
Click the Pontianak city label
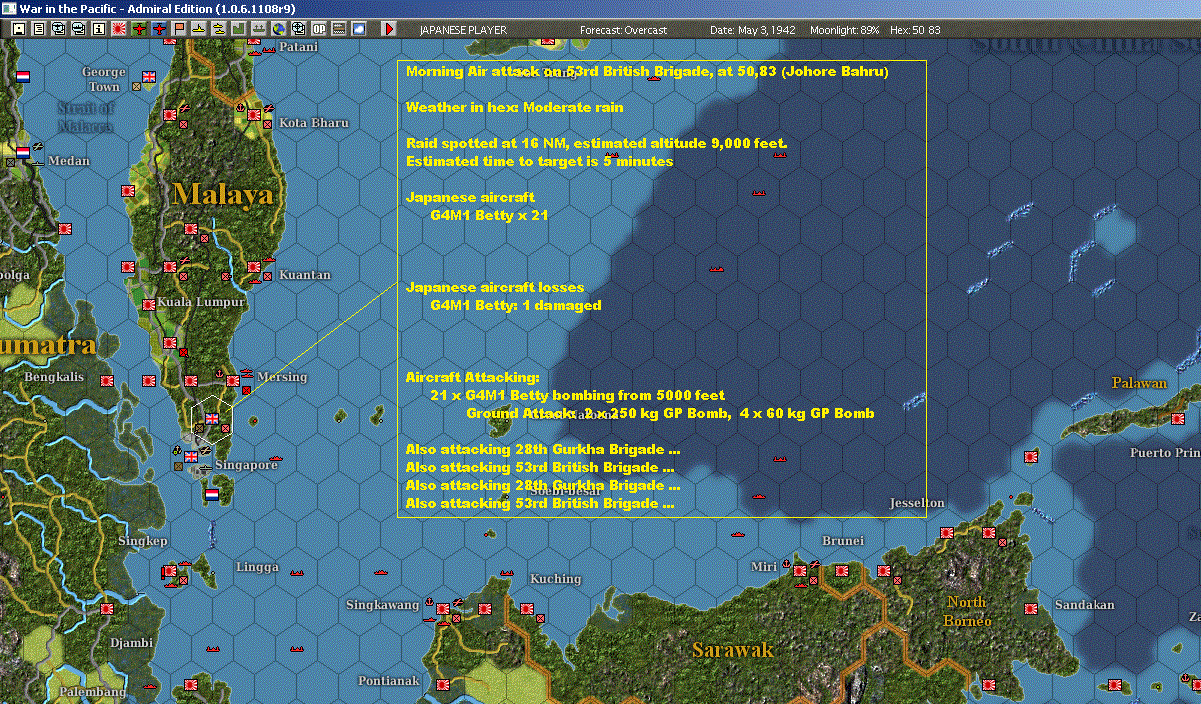389,681
